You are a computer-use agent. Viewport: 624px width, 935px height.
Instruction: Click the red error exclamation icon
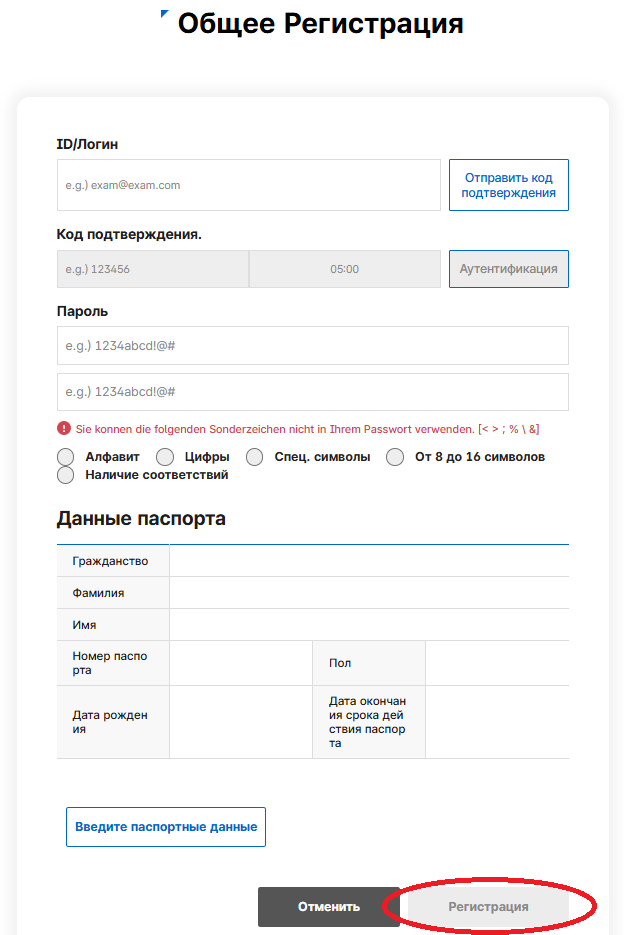[x=63, y=428]
